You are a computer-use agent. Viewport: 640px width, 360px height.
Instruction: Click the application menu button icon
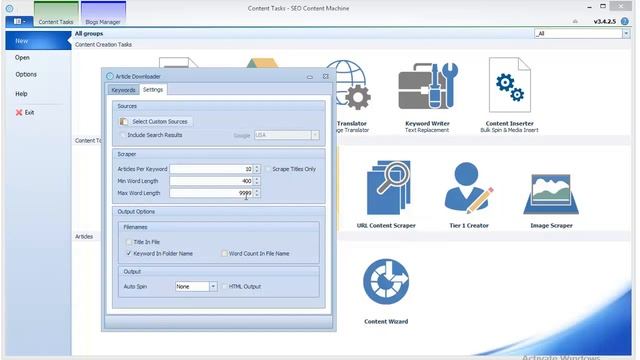click(x=19, y=21)
